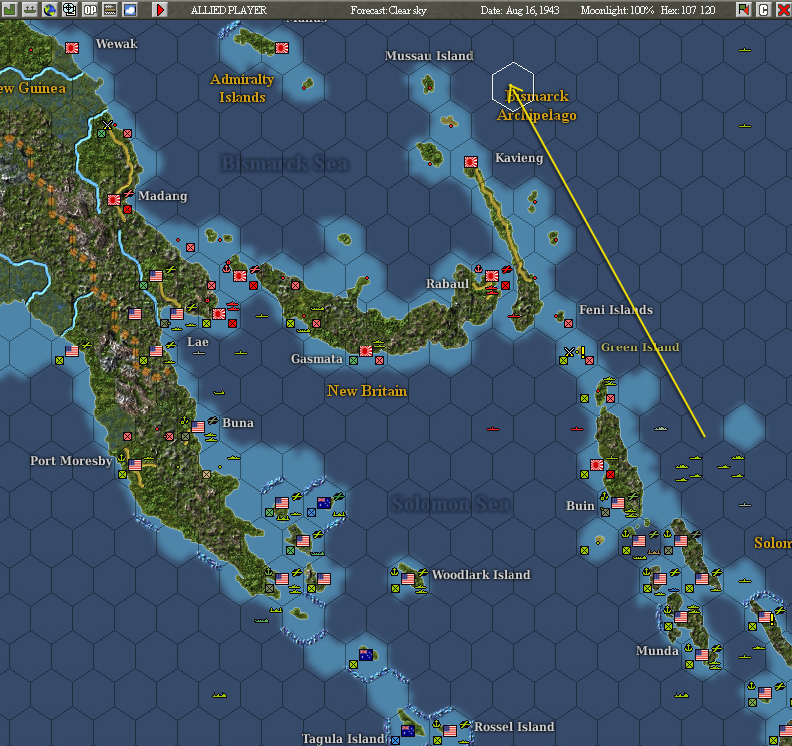
Task: Select the highlighted white hex outline
Action: (x=513, y=87)
